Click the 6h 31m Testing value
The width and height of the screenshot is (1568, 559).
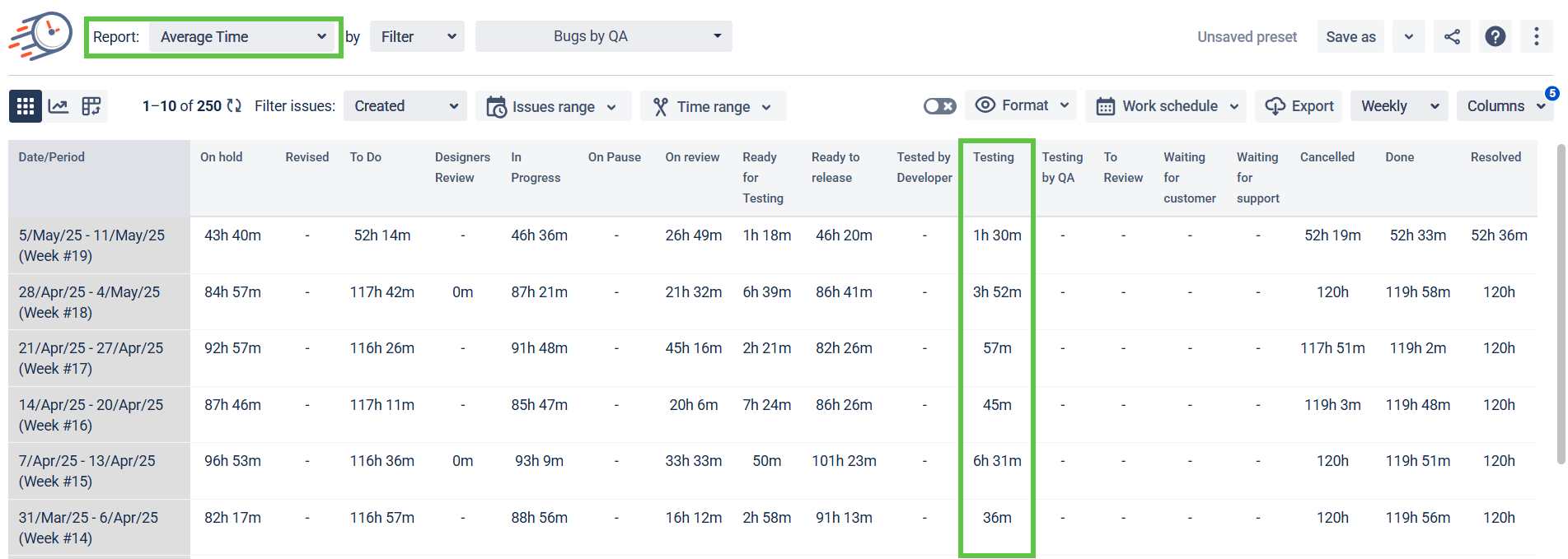tap(997, 461)
